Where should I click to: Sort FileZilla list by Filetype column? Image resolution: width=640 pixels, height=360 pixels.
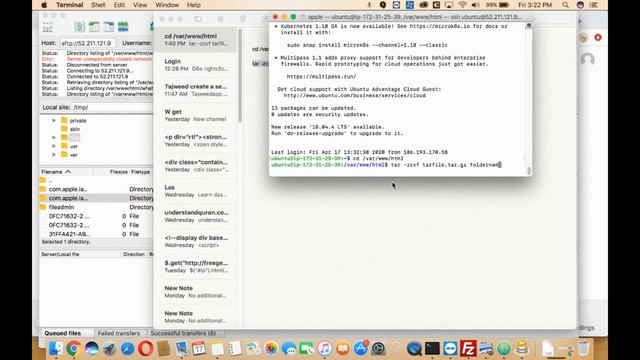(x=141, y=172)
